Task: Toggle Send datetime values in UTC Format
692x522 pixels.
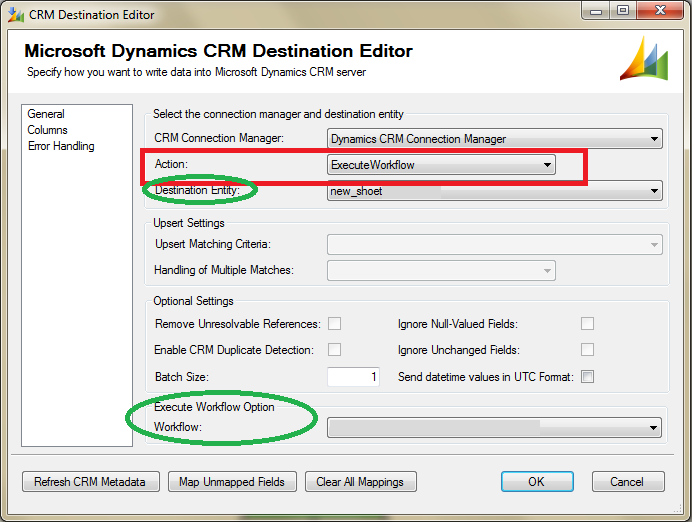Action: (x=587, y=376)
